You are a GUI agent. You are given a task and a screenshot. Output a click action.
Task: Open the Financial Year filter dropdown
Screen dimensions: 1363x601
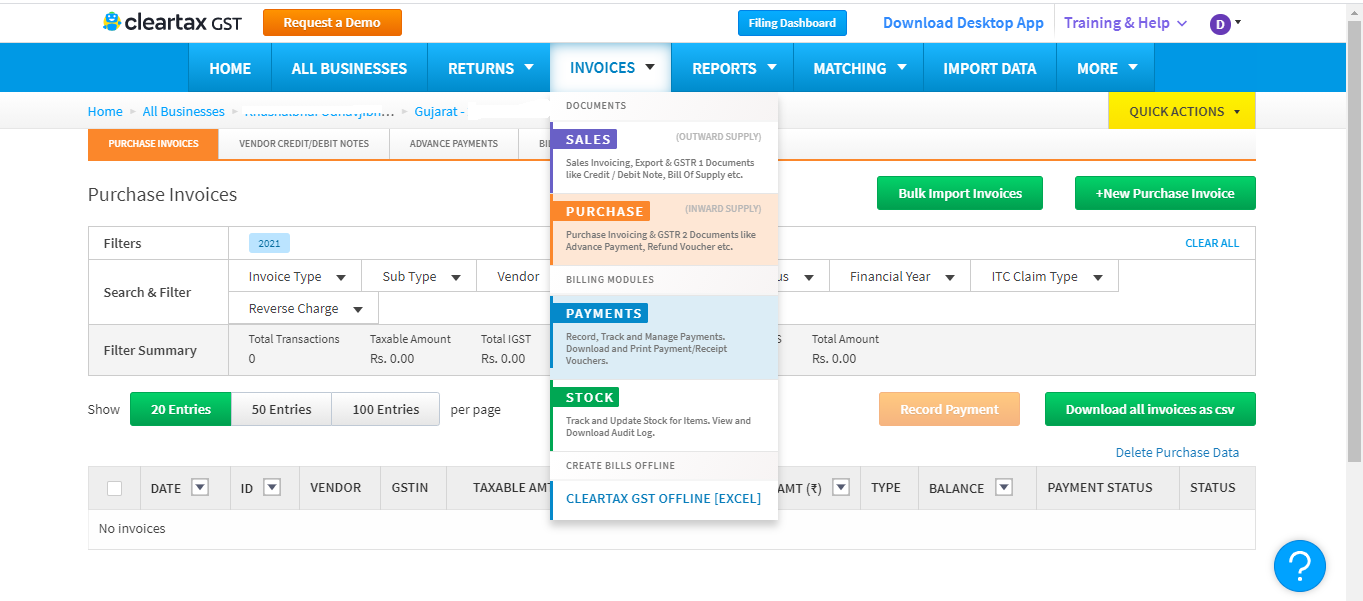(902, 277)
